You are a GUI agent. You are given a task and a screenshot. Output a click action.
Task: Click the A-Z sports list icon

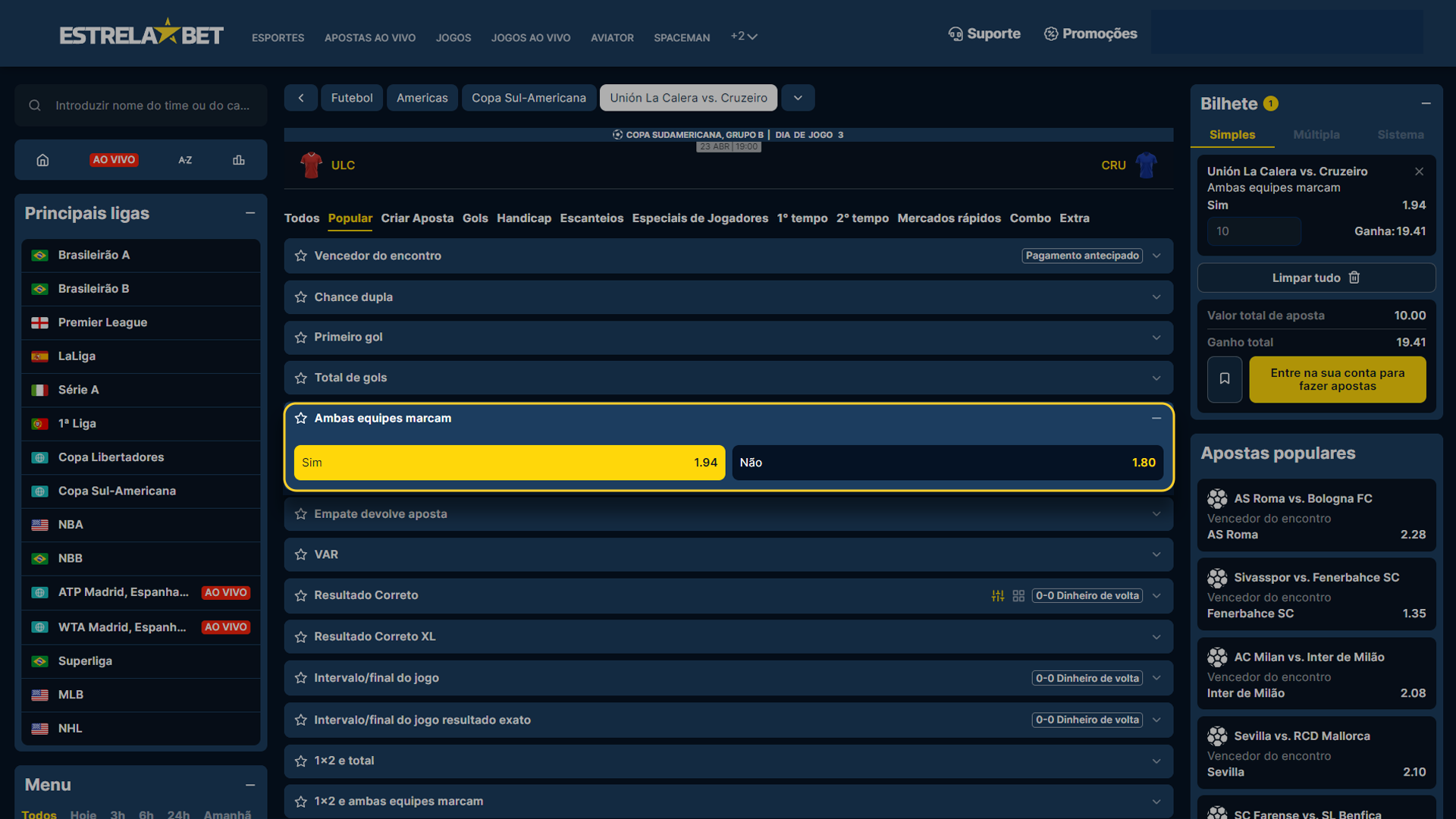(x=185, y=160)
